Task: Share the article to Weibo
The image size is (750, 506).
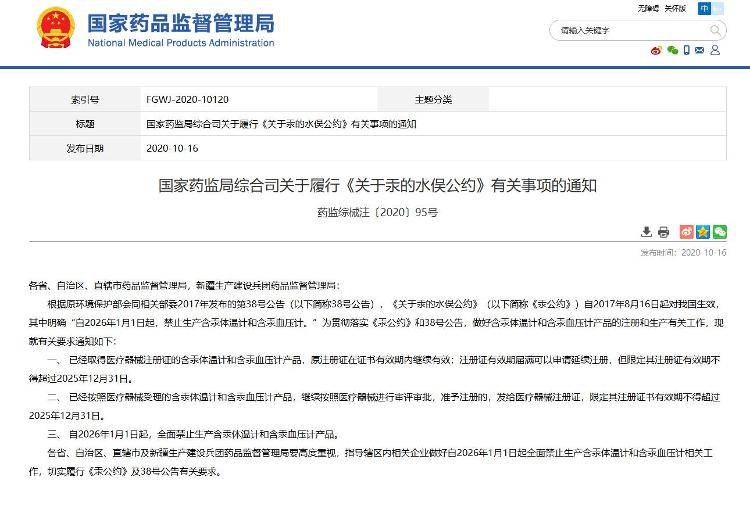Action: [686, 232]
